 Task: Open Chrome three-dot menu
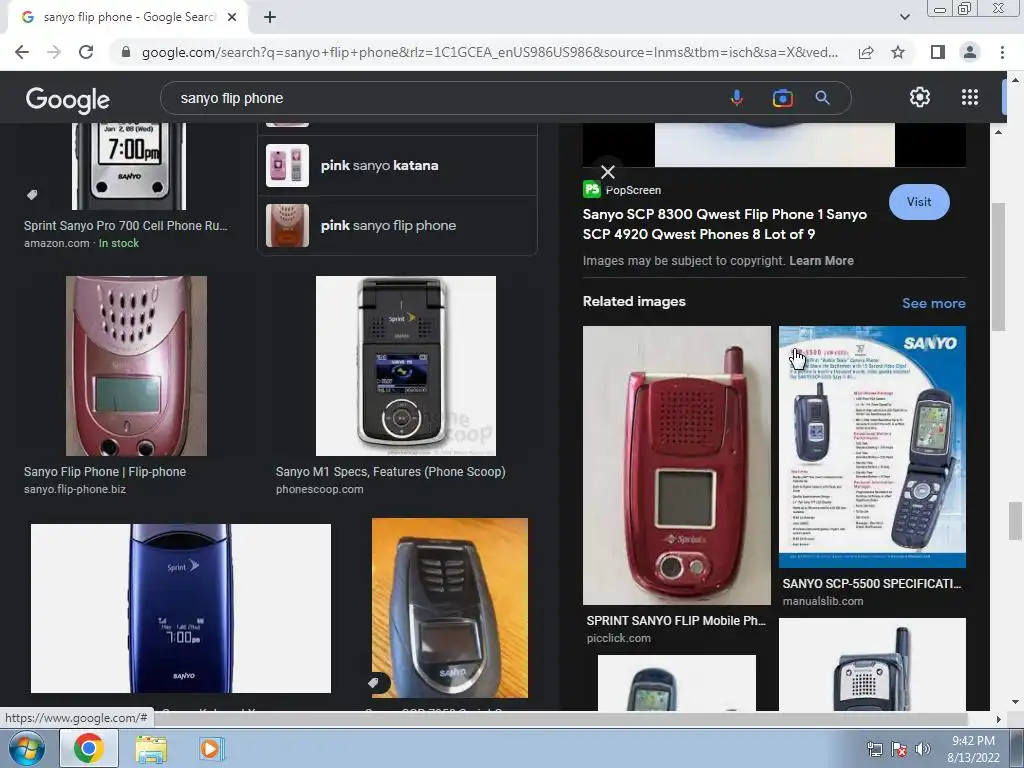[1002, 52]
